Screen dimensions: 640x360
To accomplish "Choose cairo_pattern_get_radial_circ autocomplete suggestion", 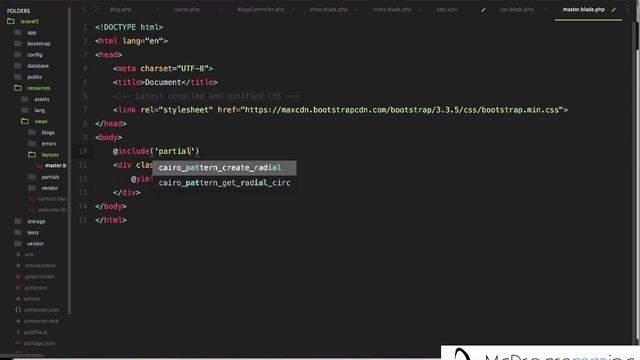I will [x=224, y=183].
